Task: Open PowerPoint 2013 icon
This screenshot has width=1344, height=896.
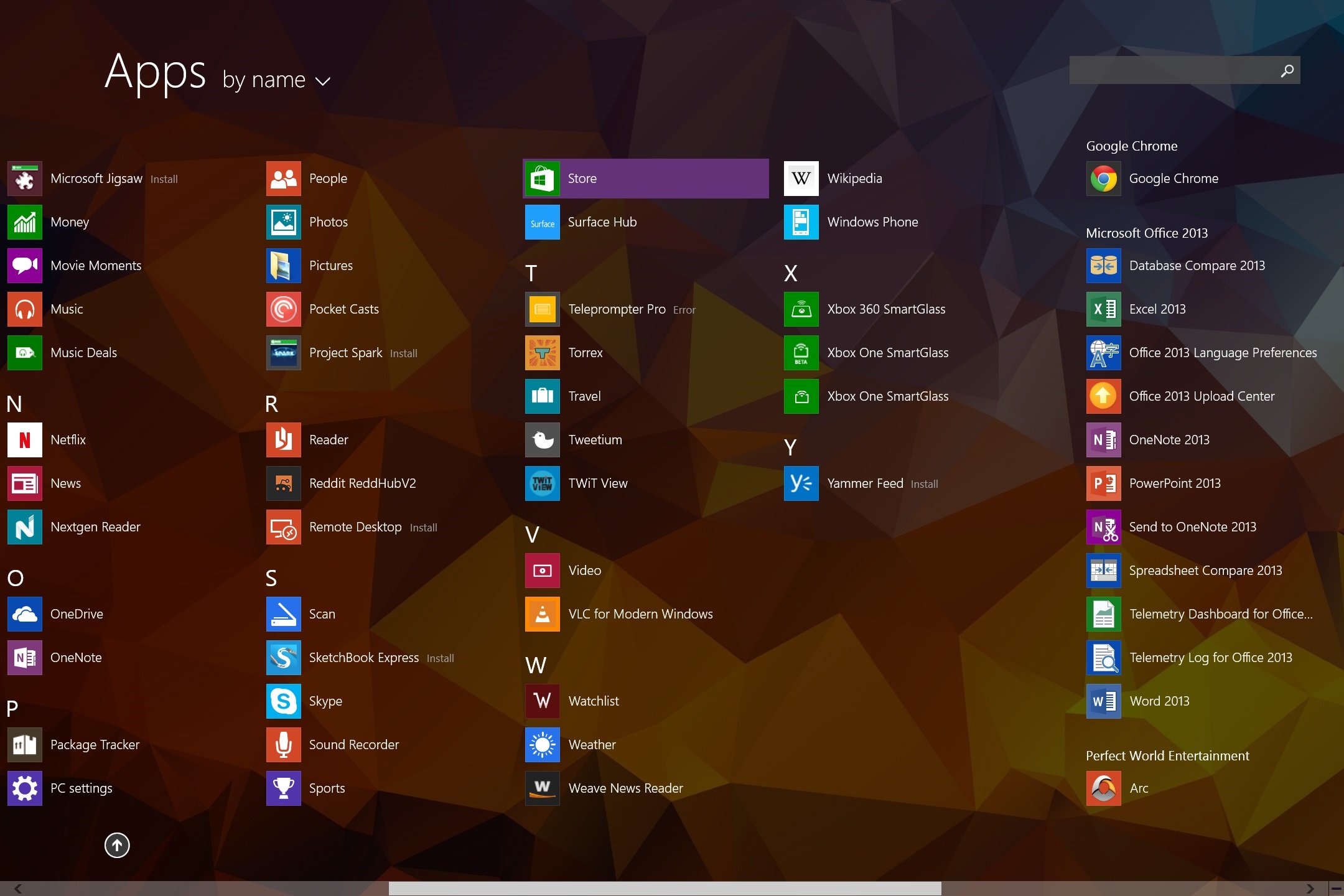Action: pos(1104,483)
